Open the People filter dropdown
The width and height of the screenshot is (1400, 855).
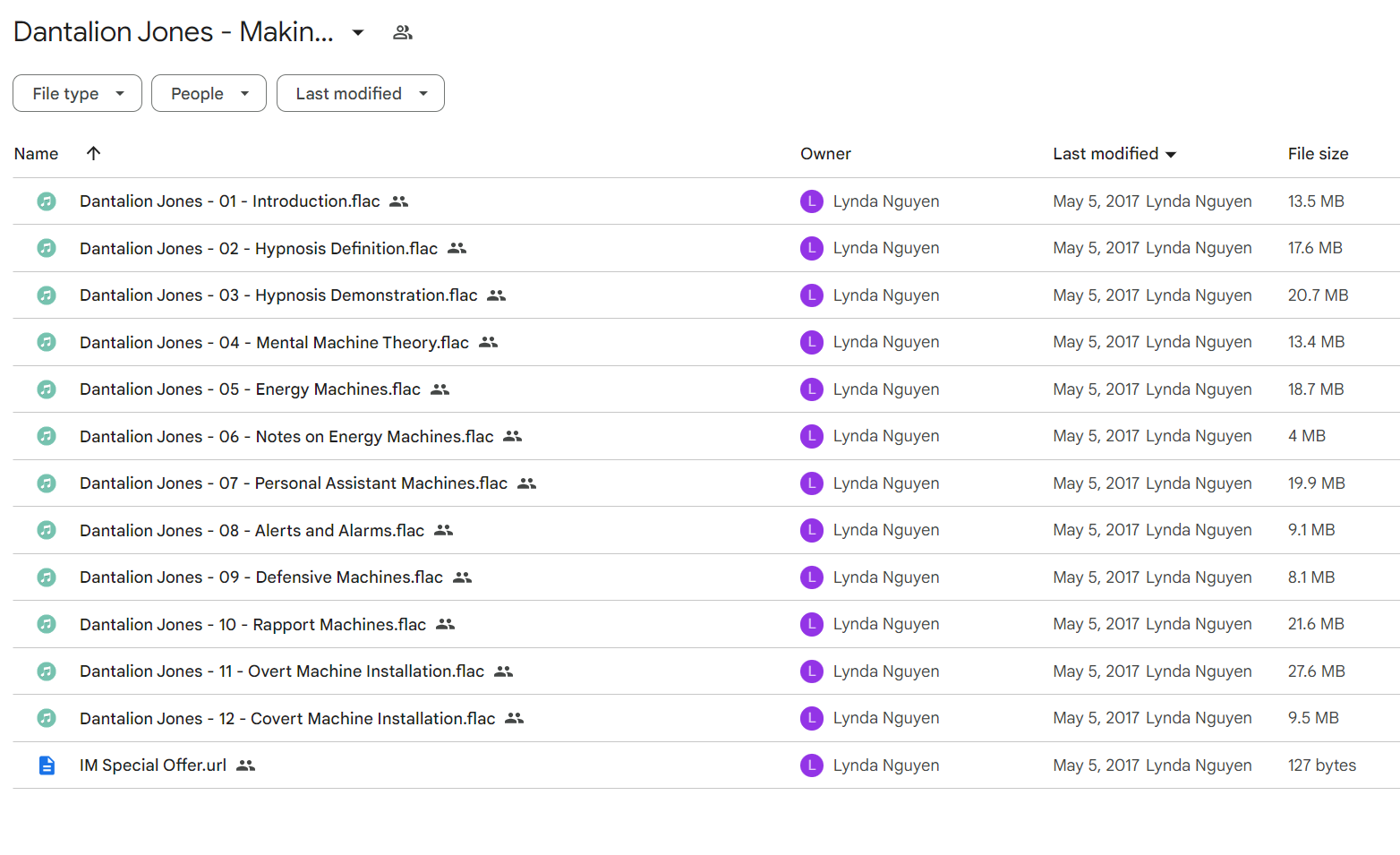(x=209, y=93)
